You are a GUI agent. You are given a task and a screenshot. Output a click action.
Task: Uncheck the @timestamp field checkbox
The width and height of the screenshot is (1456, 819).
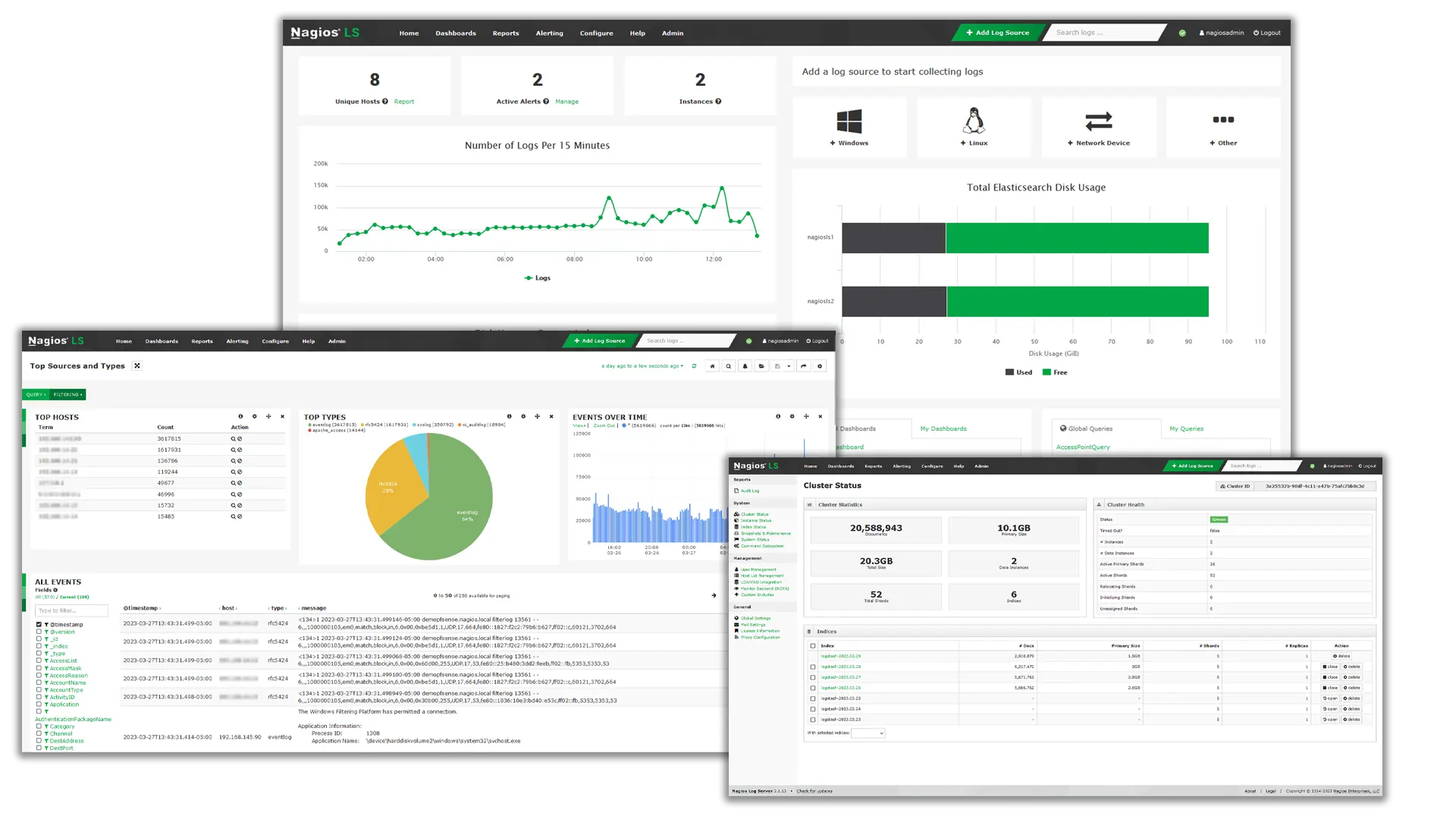click(x=39, y=625)
